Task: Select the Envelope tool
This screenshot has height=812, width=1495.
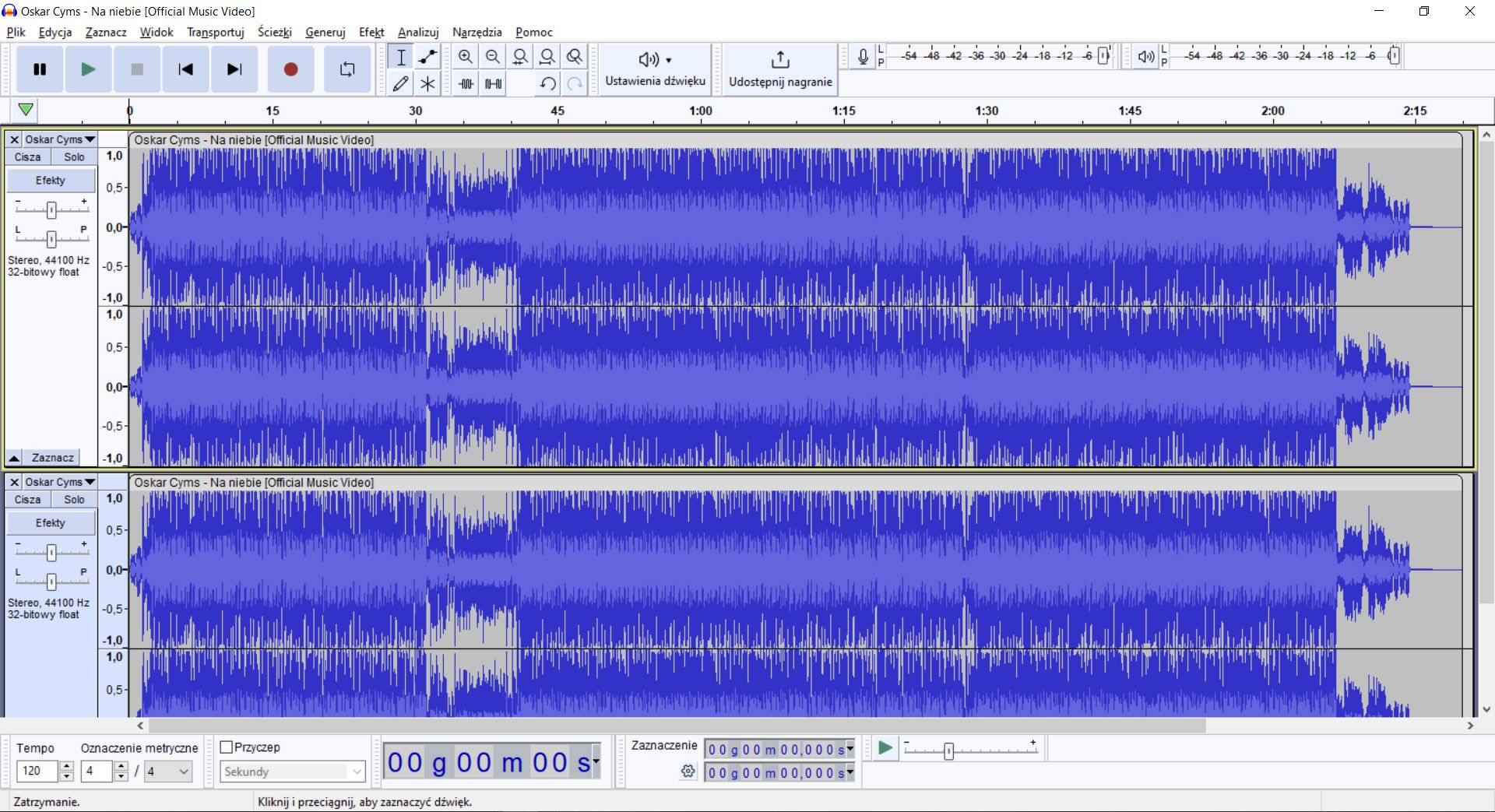Action: (427, 56)
